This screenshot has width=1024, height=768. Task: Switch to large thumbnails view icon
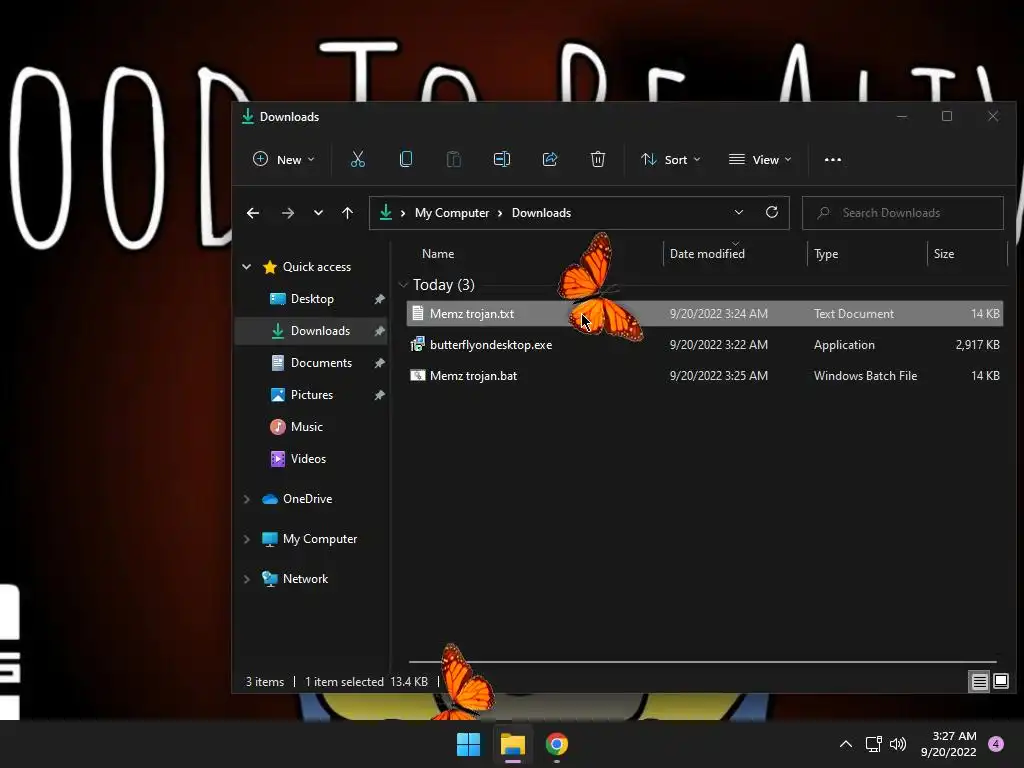point(1000,682)
